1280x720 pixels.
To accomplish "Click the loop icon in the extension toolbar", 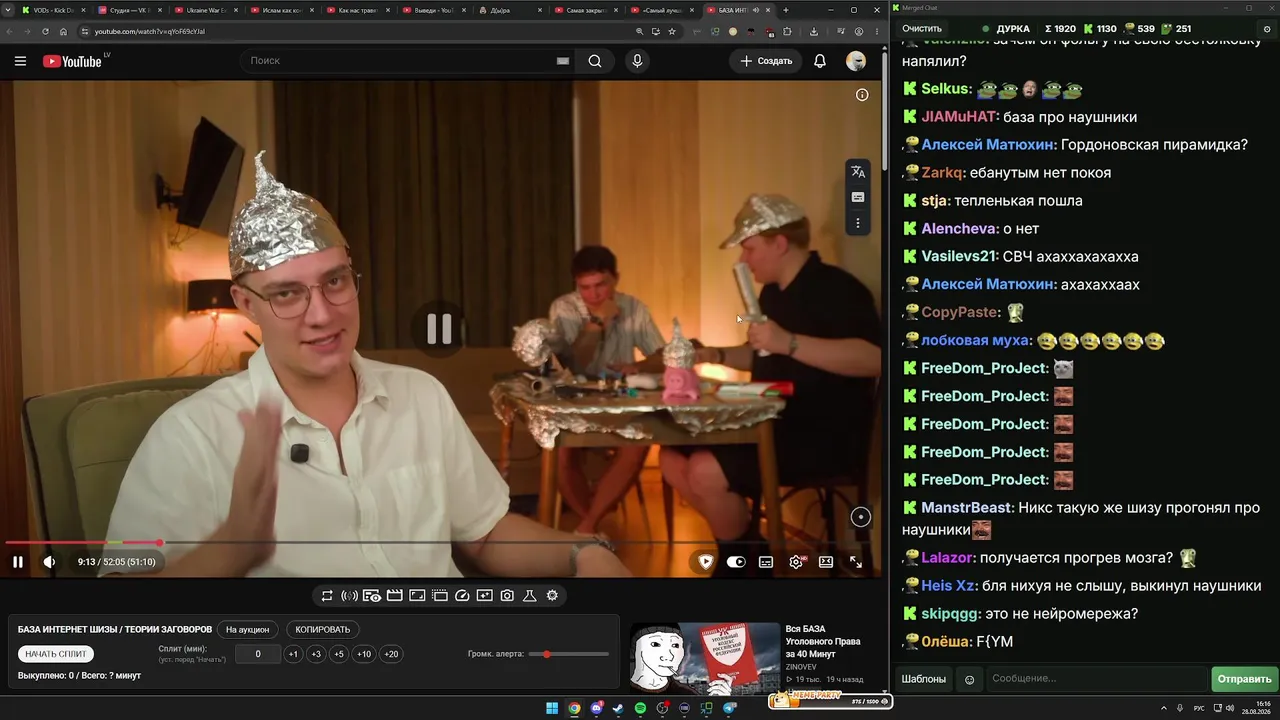I will click(327, 596).
